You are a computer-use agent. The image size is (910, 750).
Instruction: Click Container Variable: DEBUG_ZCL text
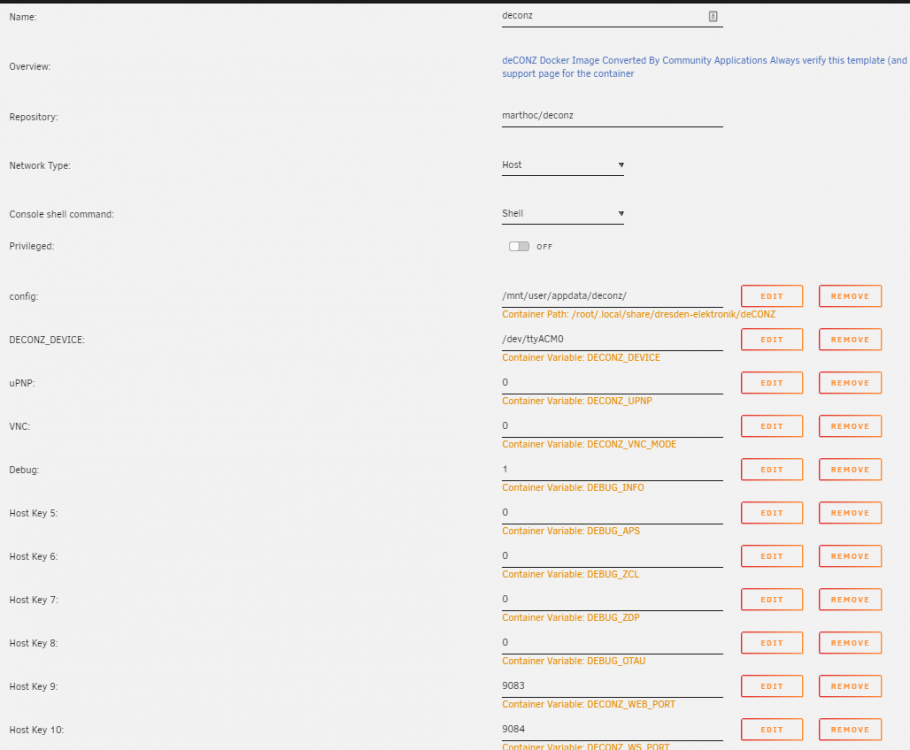pos(570,574)
